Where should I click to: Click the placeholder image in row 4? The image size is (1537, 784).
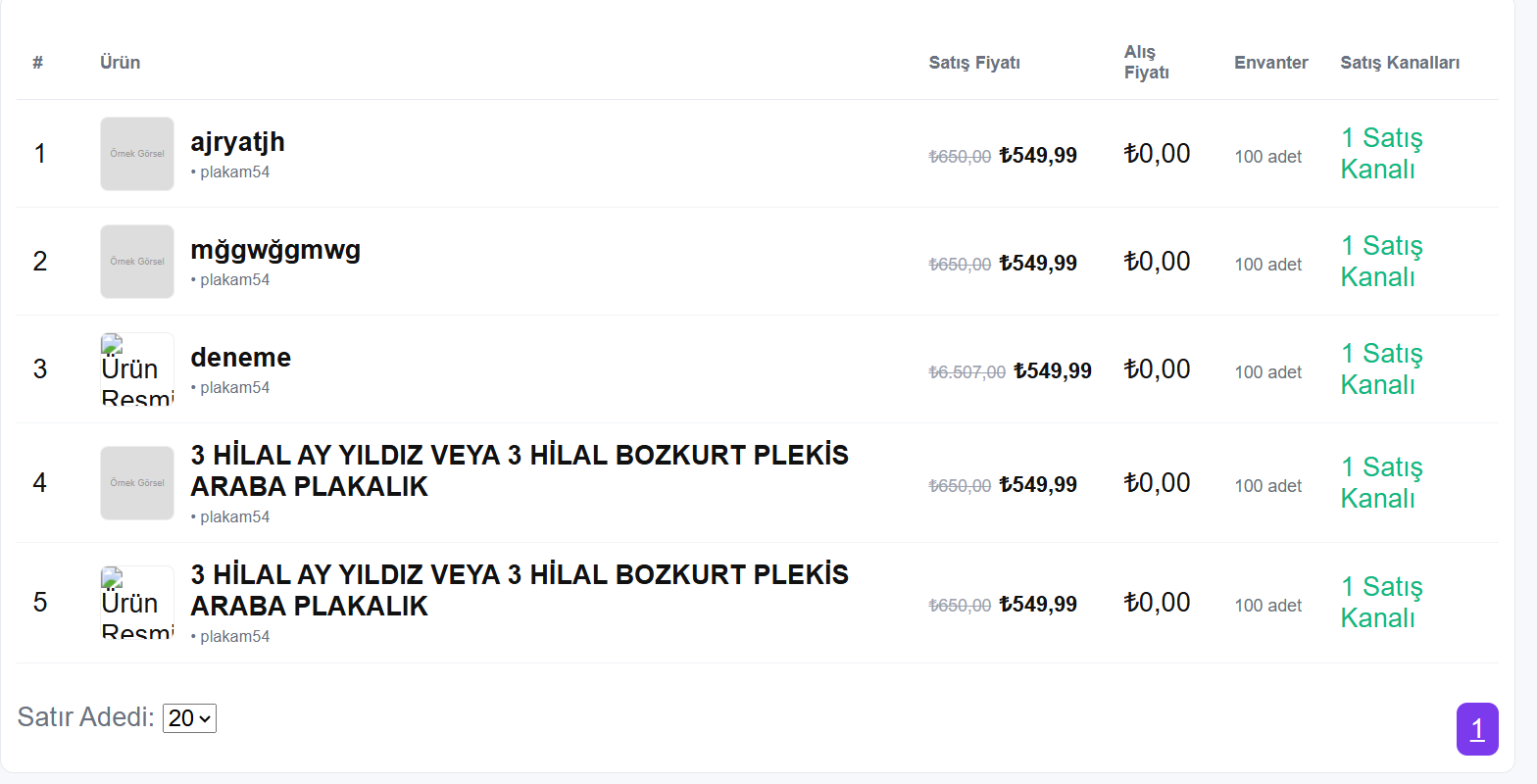coord(137,483)
